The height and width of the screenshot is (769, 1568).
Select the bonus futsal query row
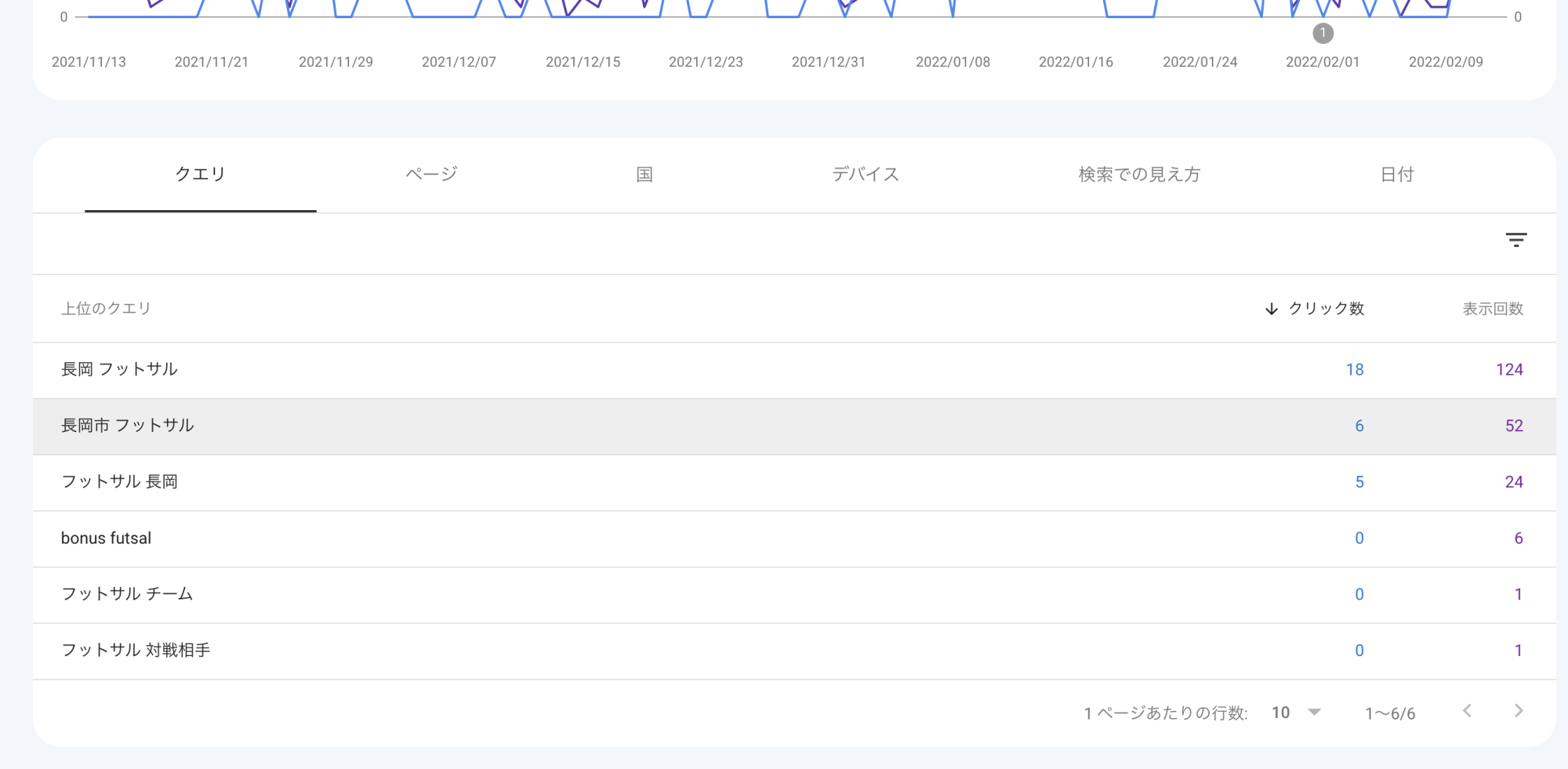794,539
